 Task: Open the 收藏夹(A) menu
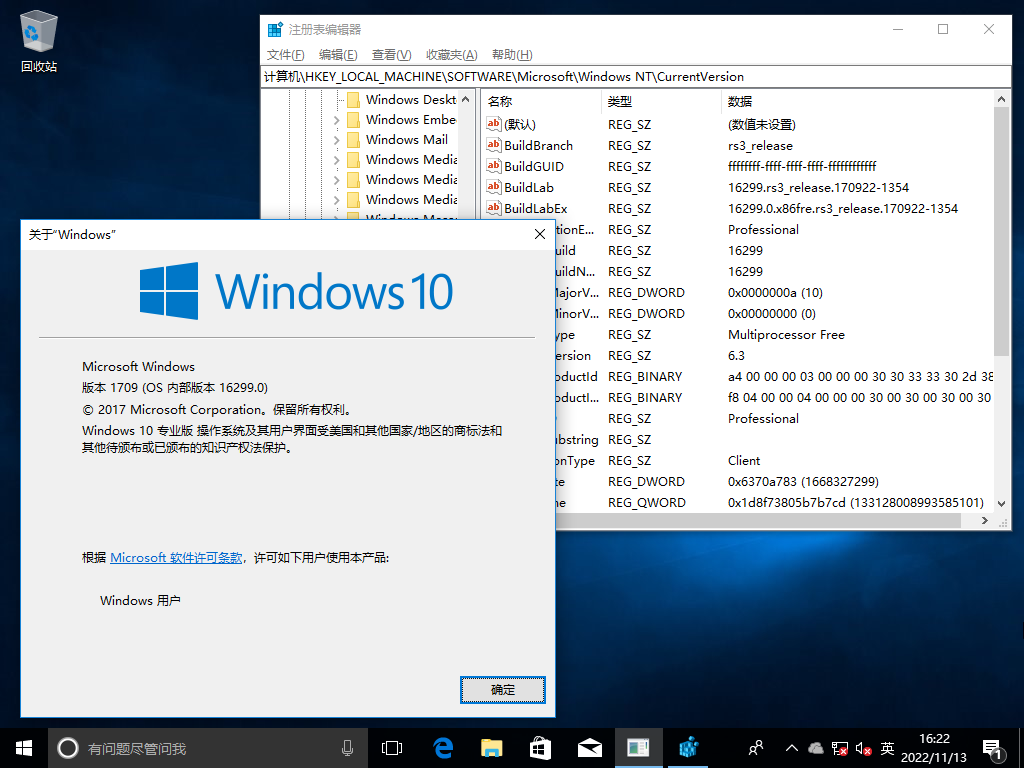click(x=451, y=55)
